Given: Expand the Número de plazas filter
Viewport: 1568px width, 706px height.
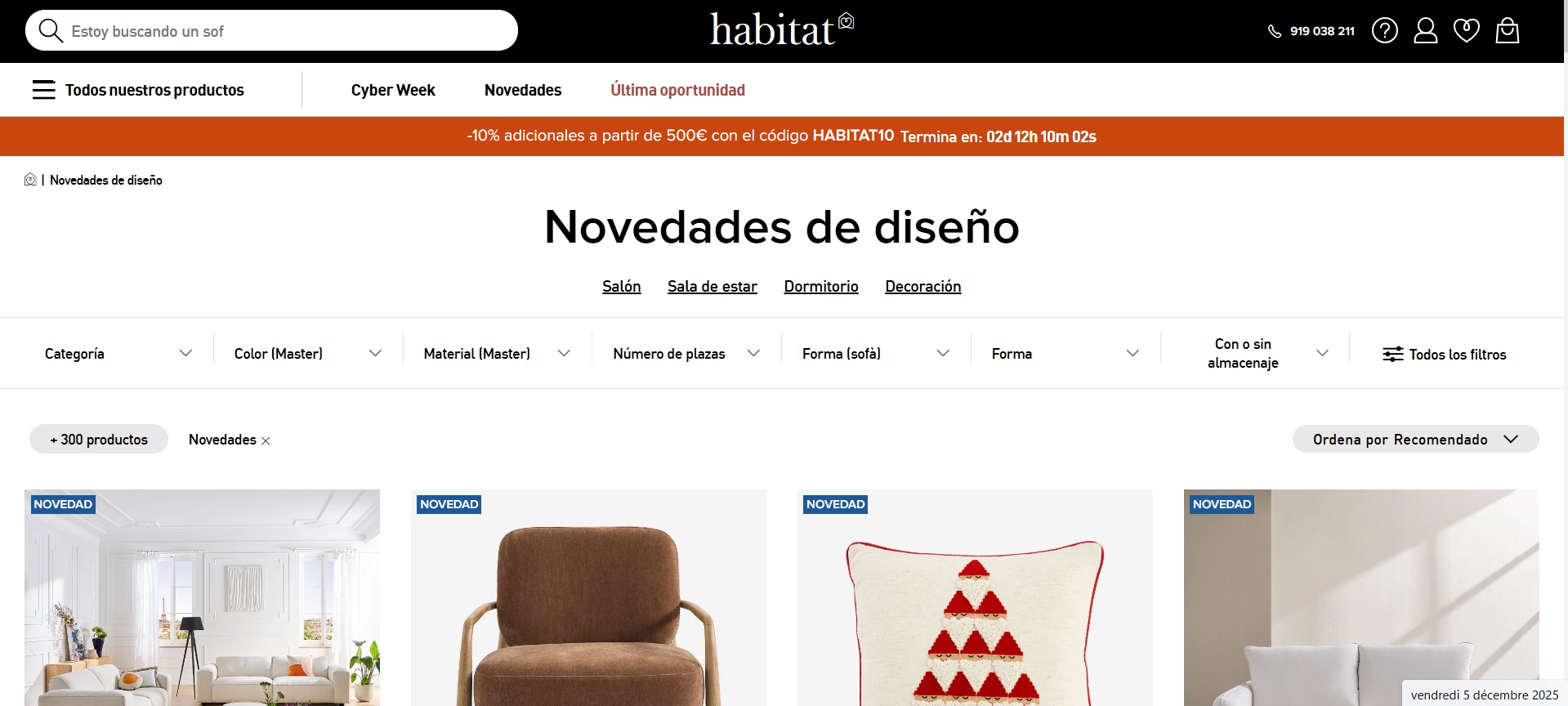Looking at the screenshot, I should coord(686,353).
